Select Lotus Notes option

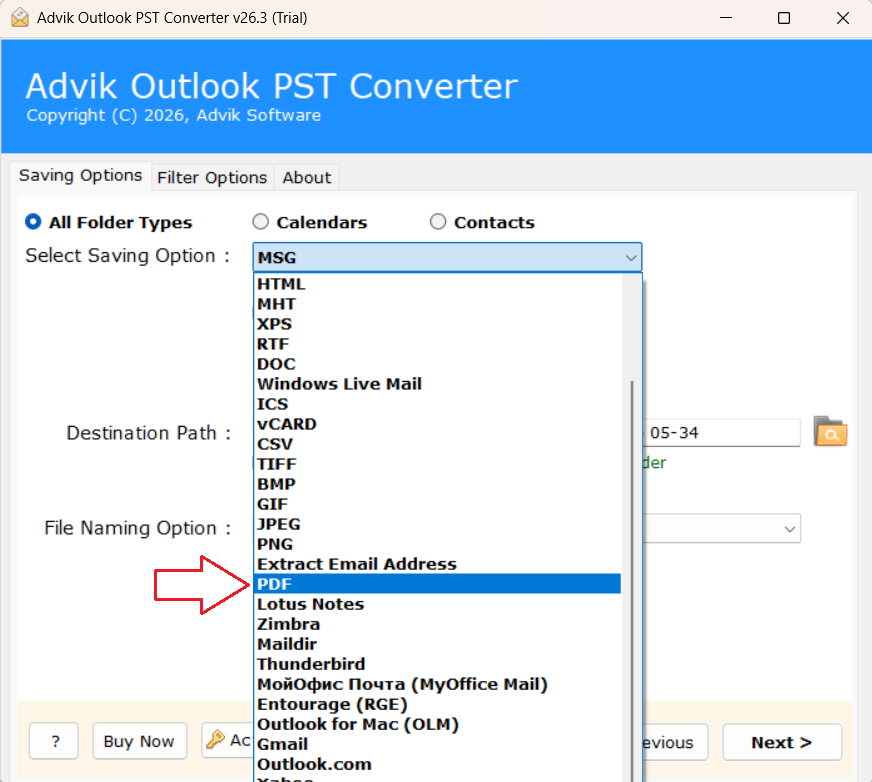pos(437,605)
